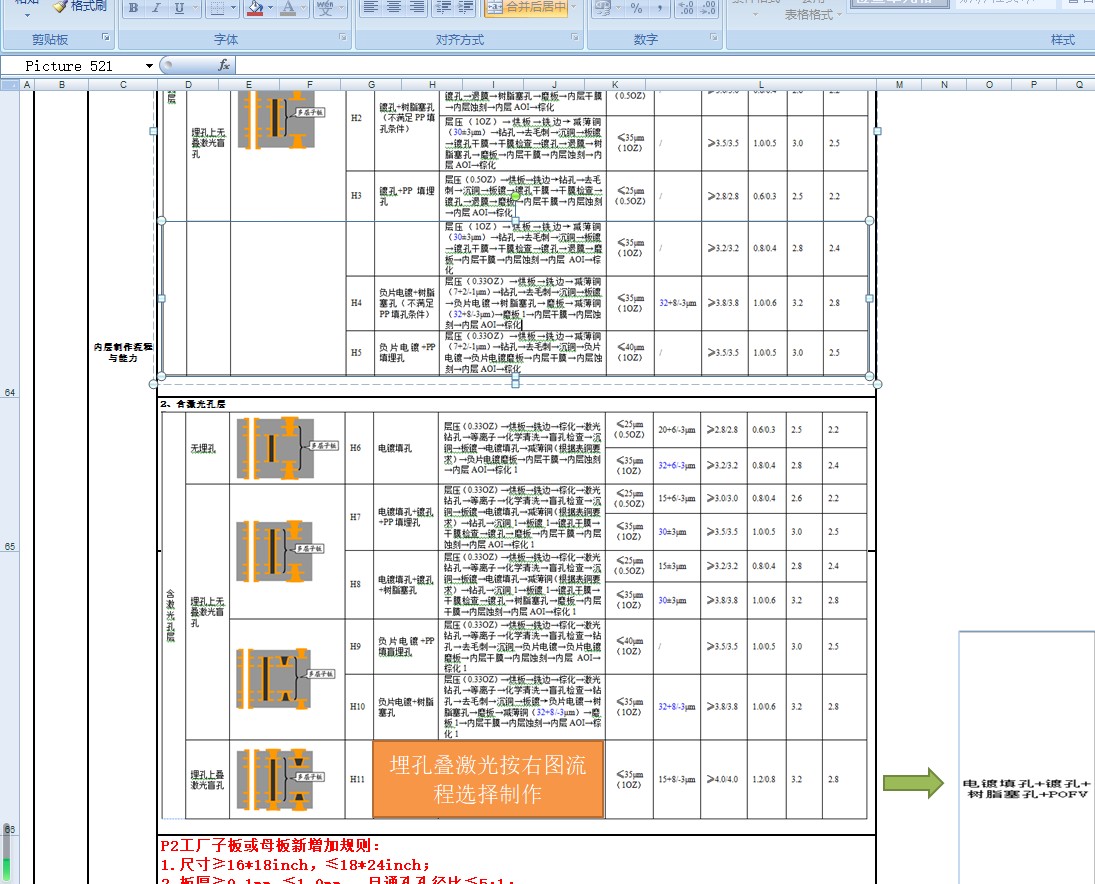Open the Name Box dropdown arrow
This screenshot has width=1095, height=884.
pyautogui.click(x=149, y=66)
